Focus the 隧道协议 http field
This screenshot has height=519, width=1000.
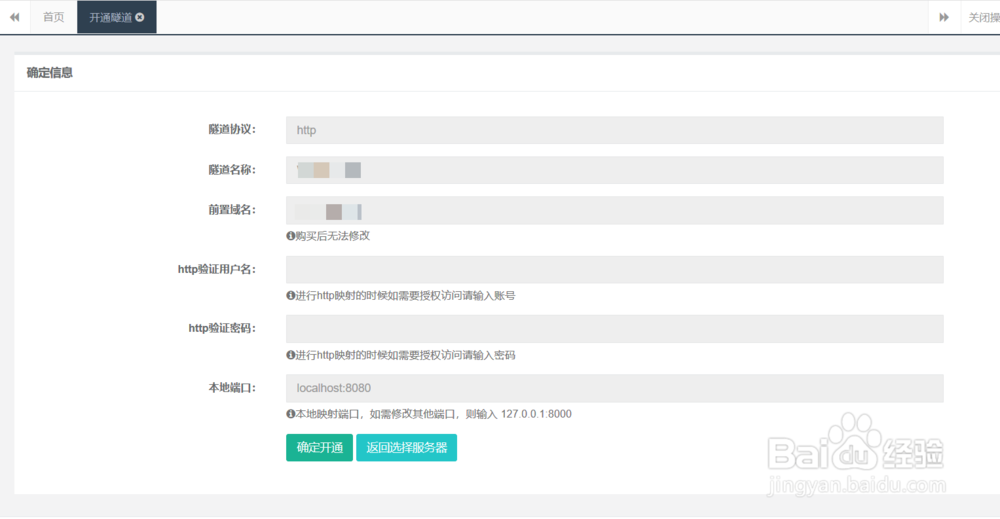(x=615, y=130)
